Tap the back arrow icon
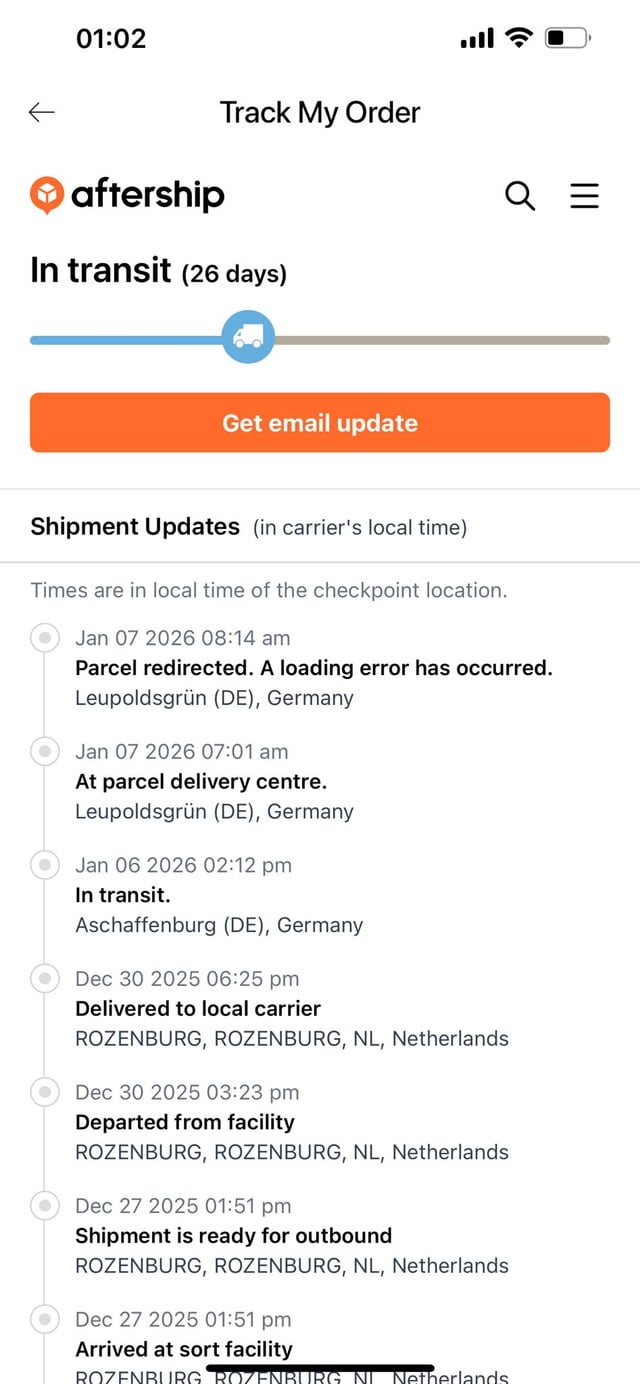 pyautogui.click(x=42, y=113)
